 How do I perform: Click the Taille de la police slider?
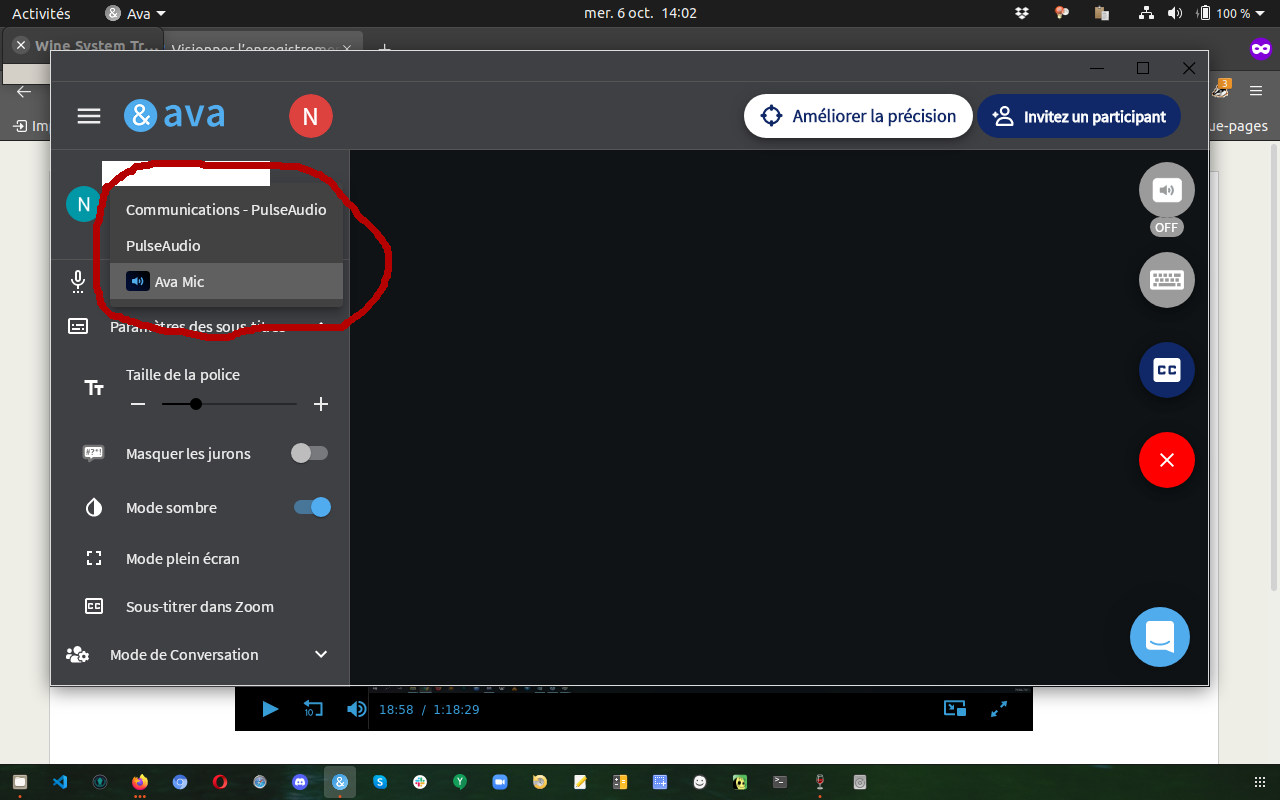pyautogui.click(x=229, y=404)
